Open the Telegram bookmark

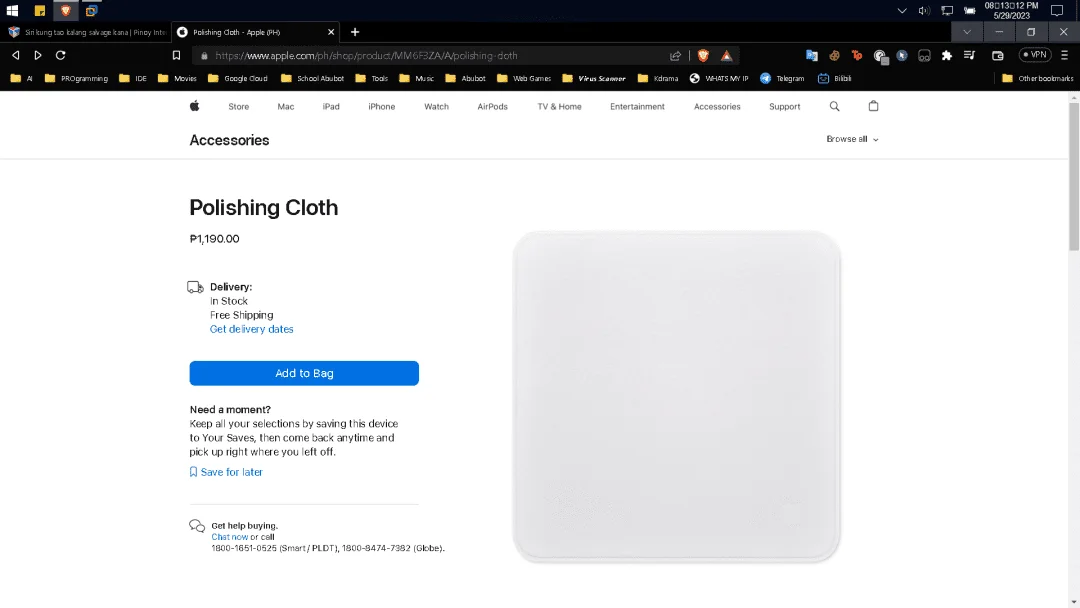point(782,78)
